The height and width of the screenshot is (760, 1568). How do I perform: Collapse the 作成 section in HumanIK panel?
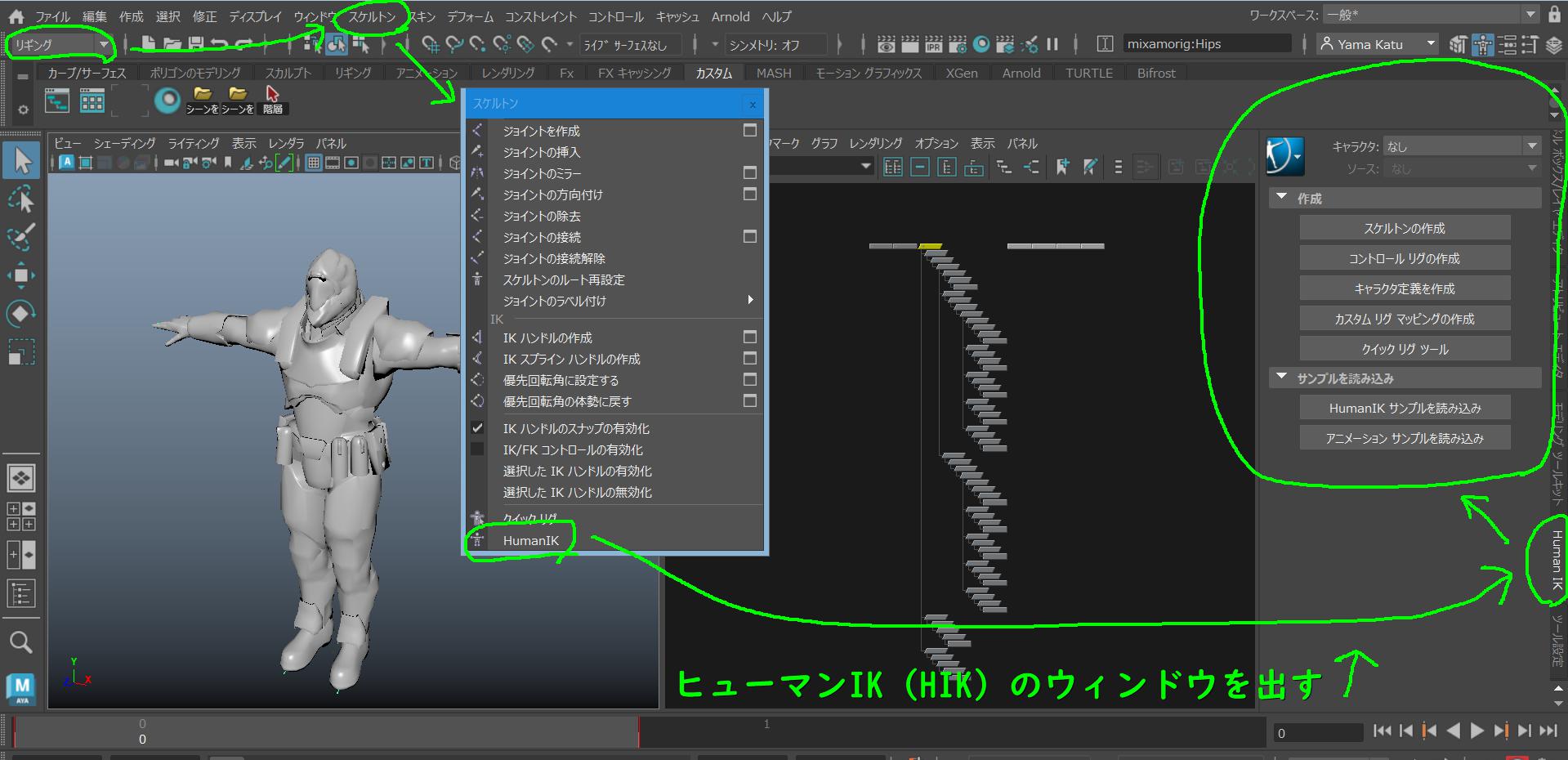1281,198
